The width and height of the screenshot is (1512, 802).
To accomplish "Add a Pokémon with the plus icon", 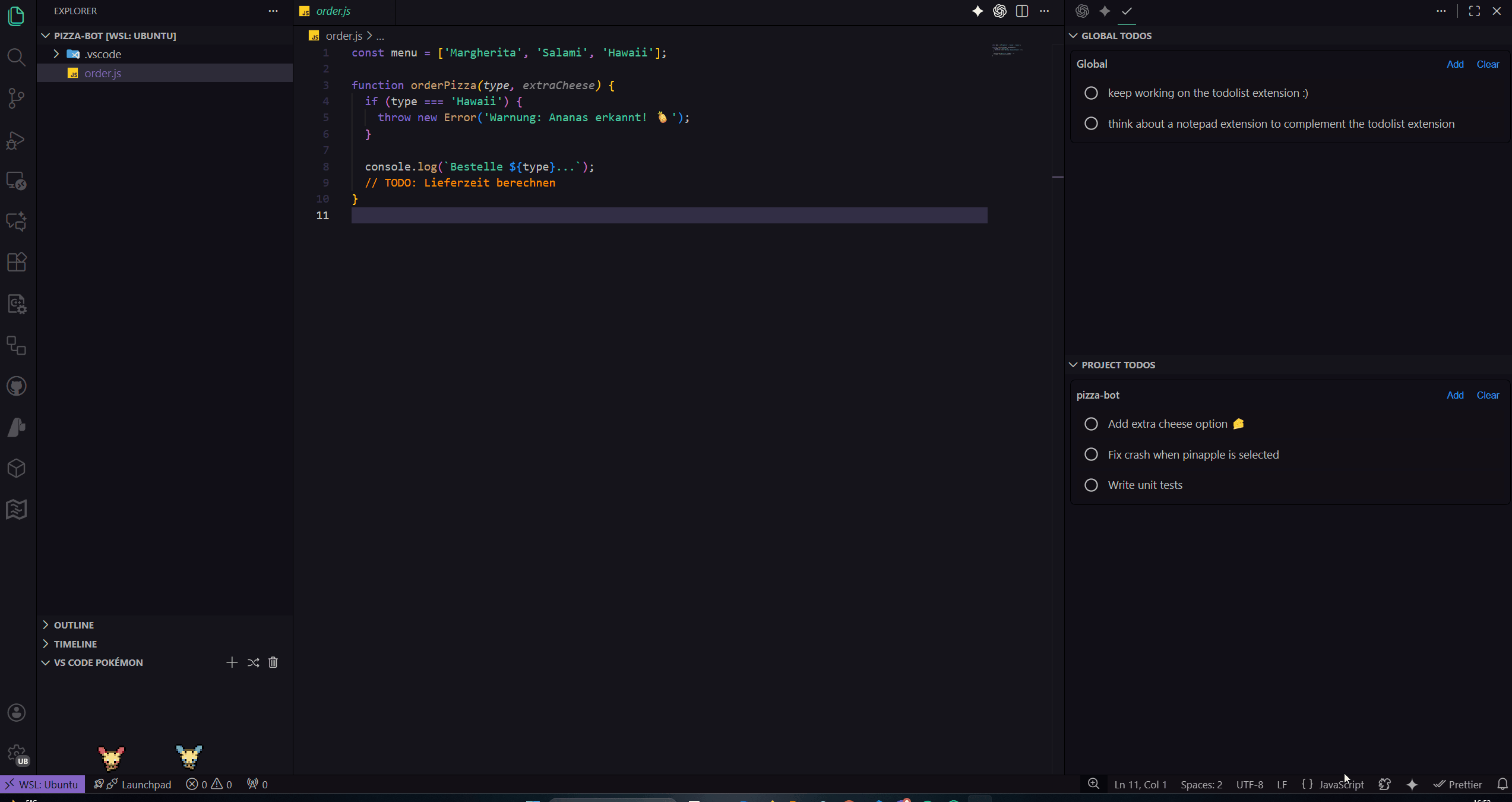I will 232,662.
